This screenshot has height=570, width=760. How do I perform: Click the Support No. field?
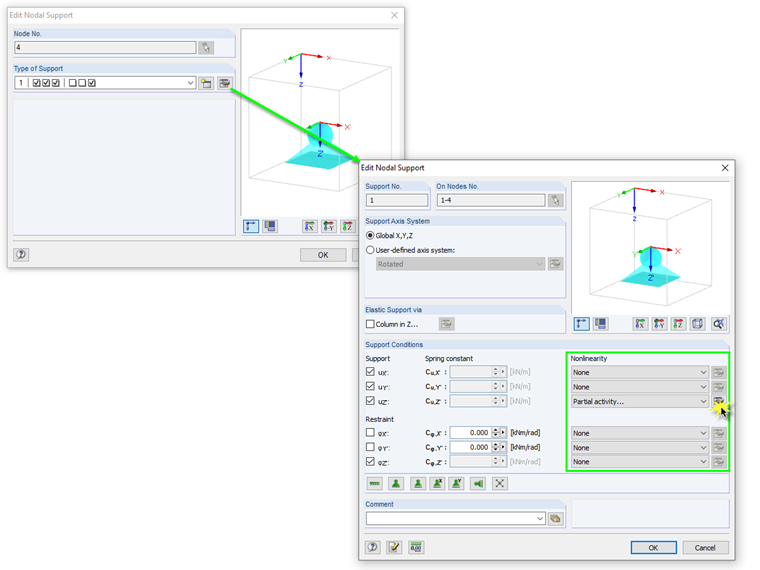[x=397, y=200]
